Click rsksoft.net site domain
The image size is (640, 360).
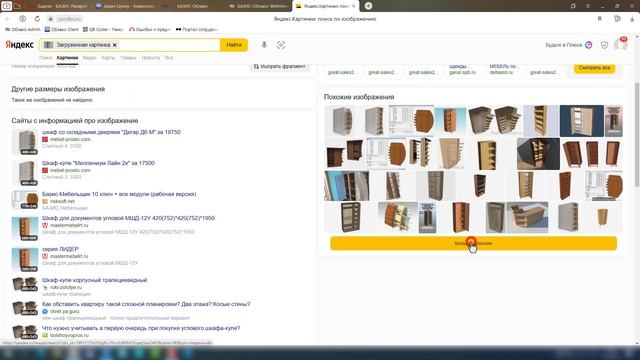(x=62, y=201)
